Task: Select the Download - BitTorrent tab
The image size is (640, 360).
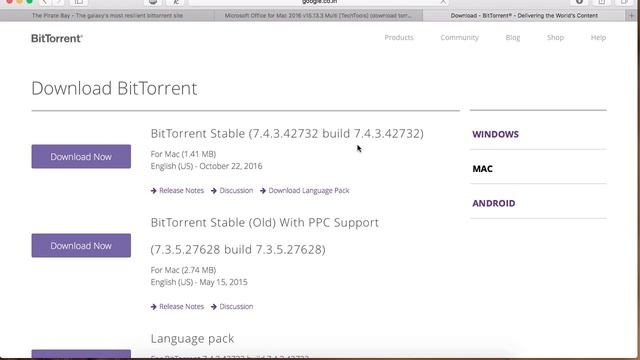Action: [524, 16]
